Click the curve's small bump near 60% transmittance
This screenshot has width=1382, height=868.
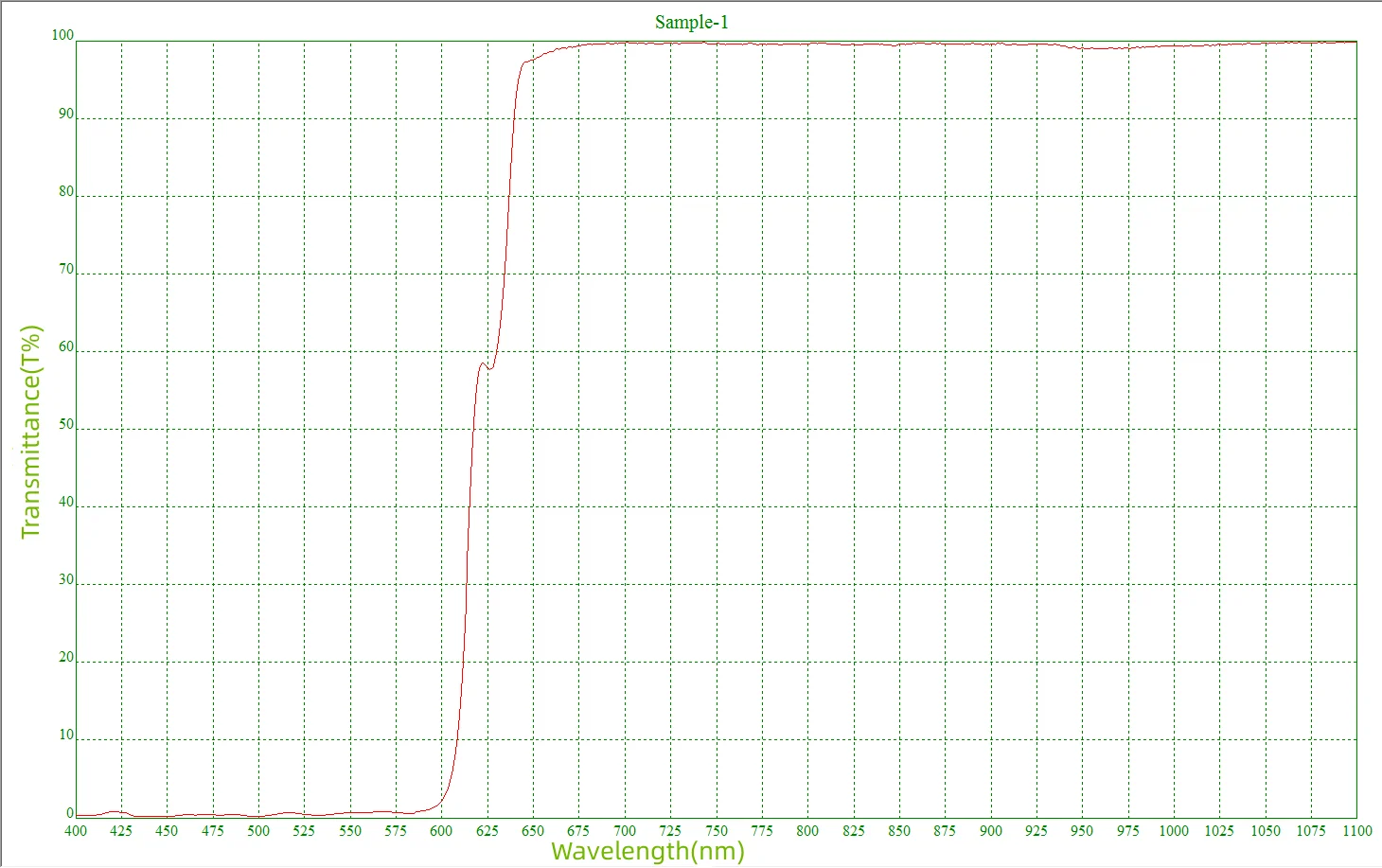[x=486, y=364]
